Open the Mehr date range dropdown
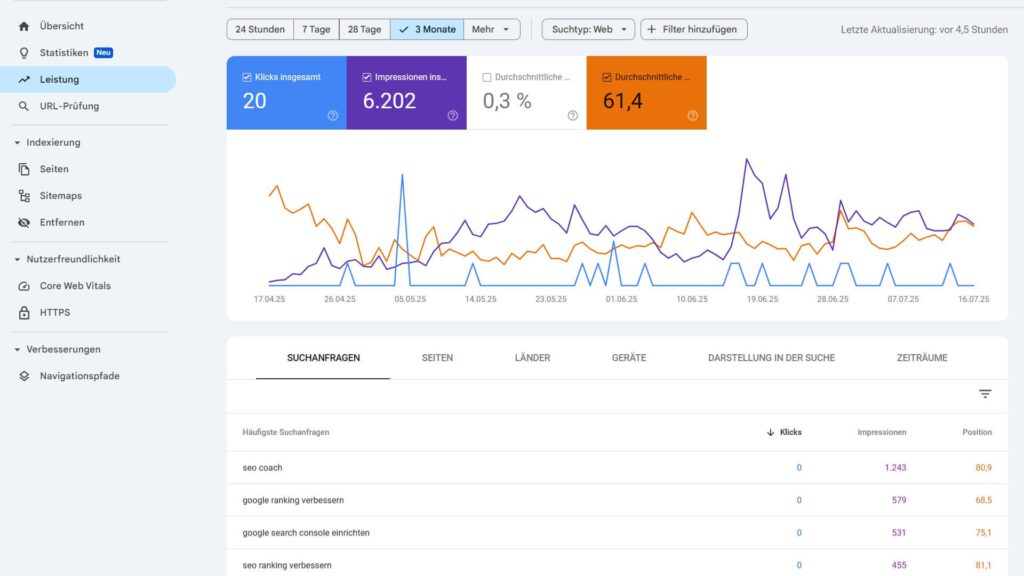Viewport: 1024px width, 576px height. click(x=492, y=30)
